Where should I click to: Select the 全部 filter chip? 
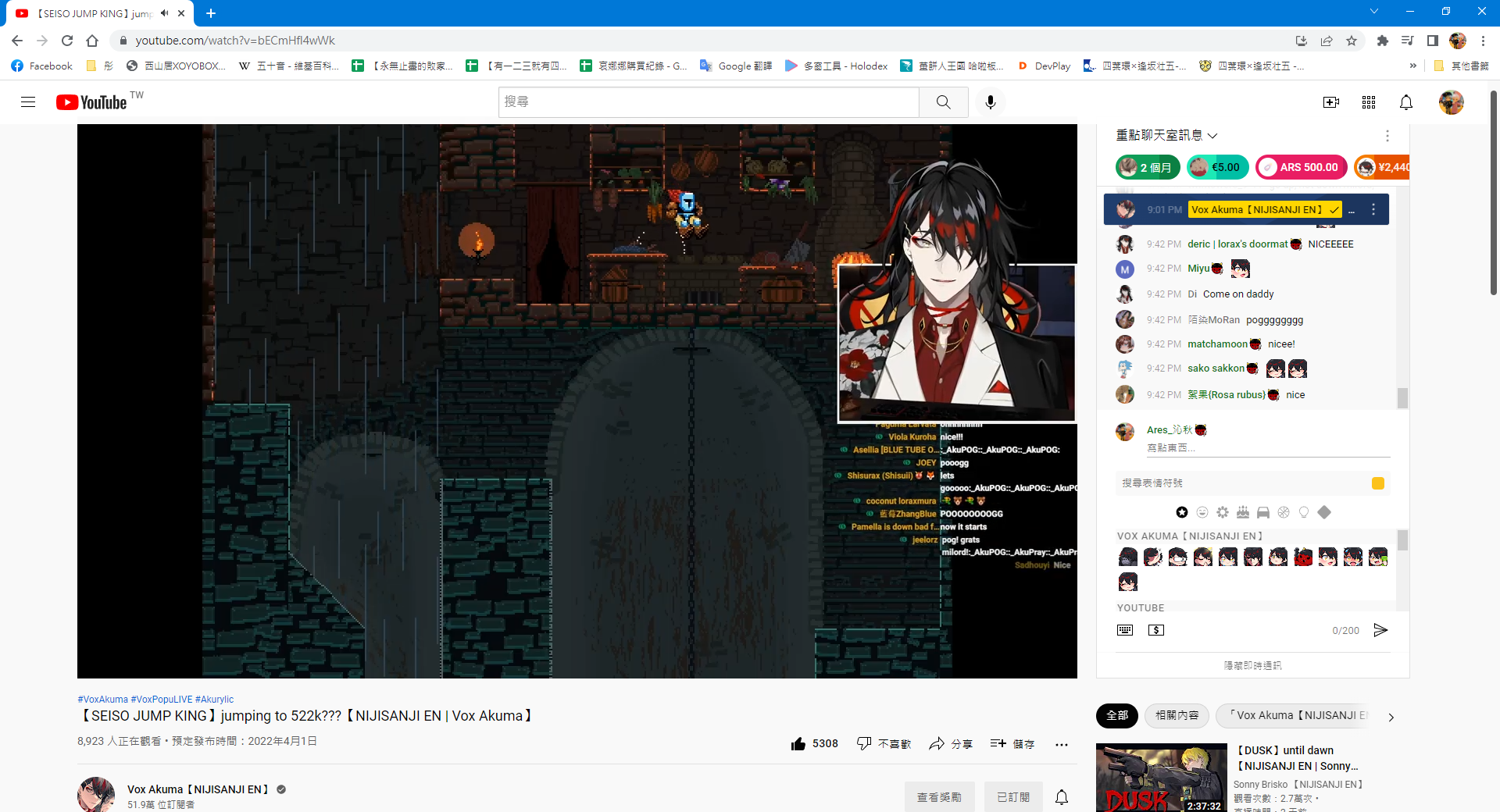point(1117,715)
